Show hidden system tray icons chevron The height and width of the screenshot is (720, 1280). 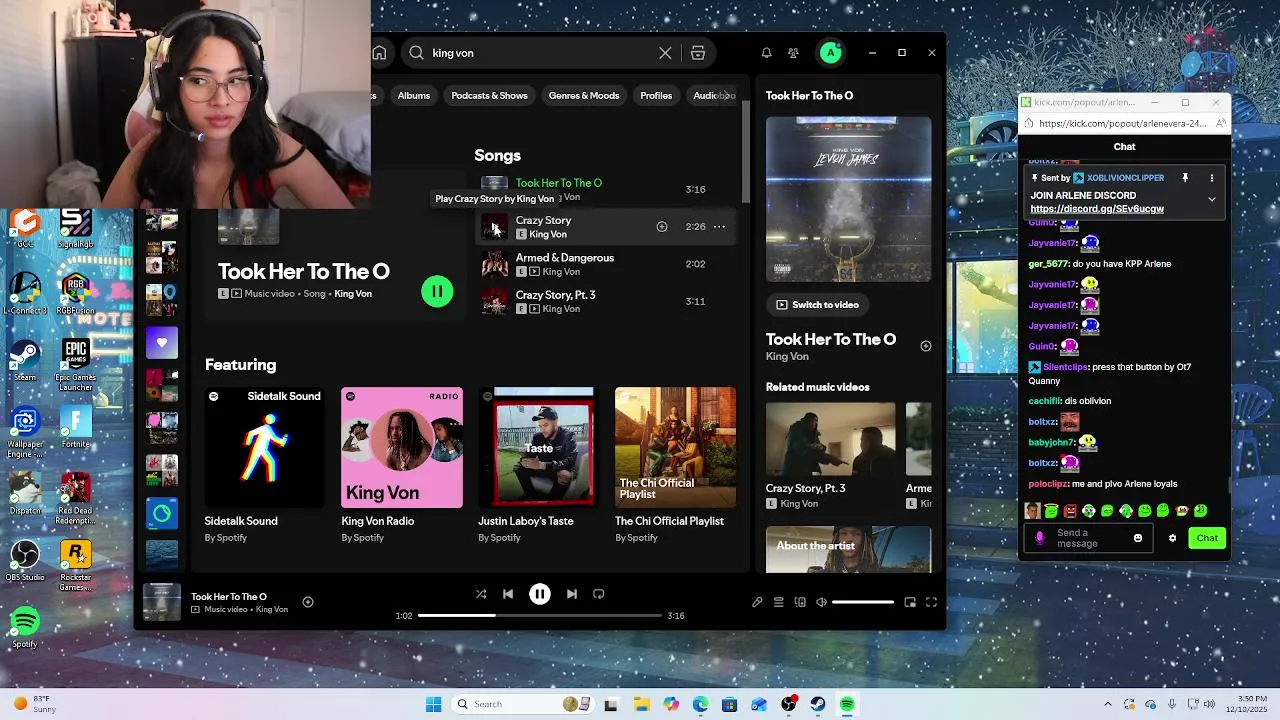tap(1107, 704)
